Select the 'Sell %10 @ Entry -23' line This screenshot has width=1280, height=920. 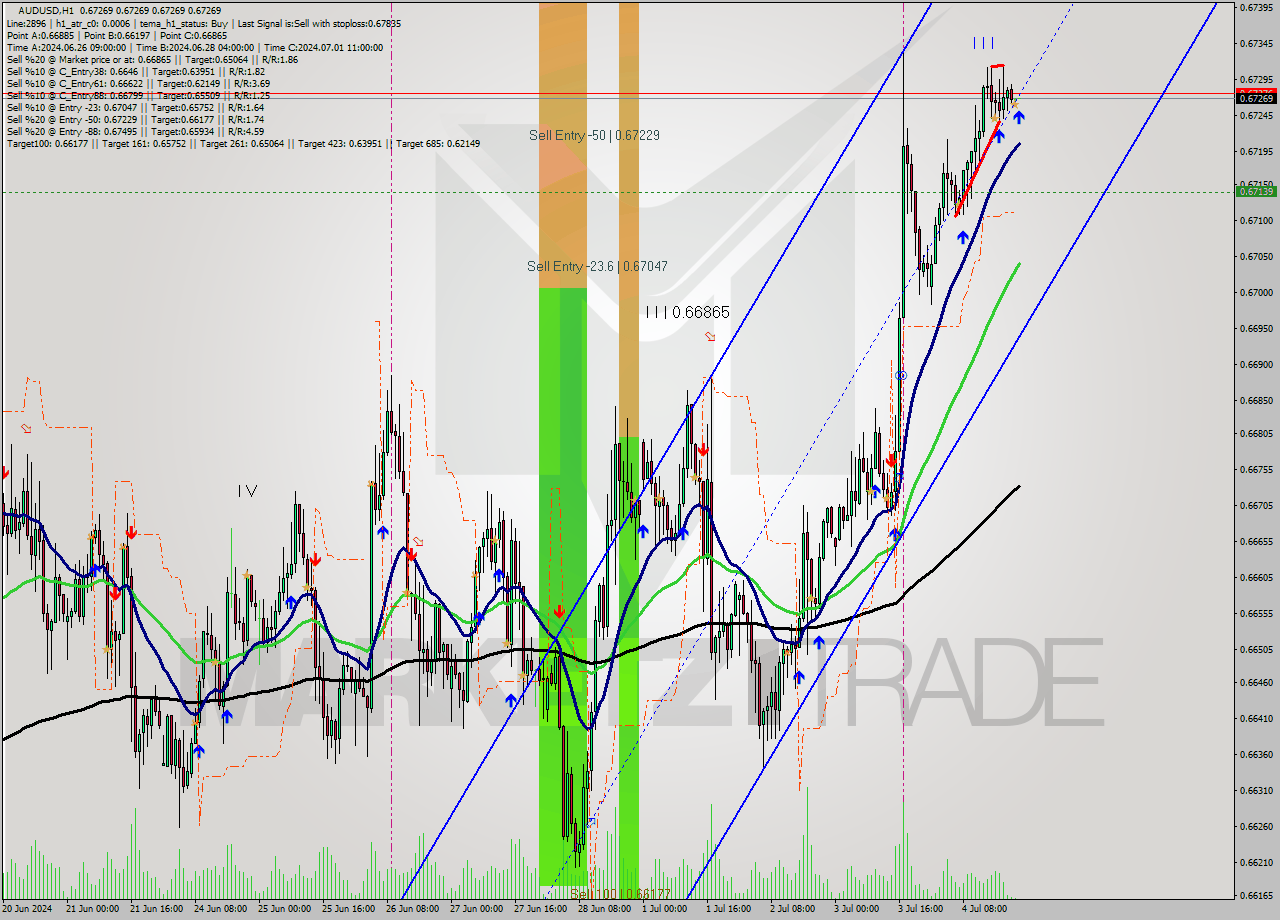(135, 107)
